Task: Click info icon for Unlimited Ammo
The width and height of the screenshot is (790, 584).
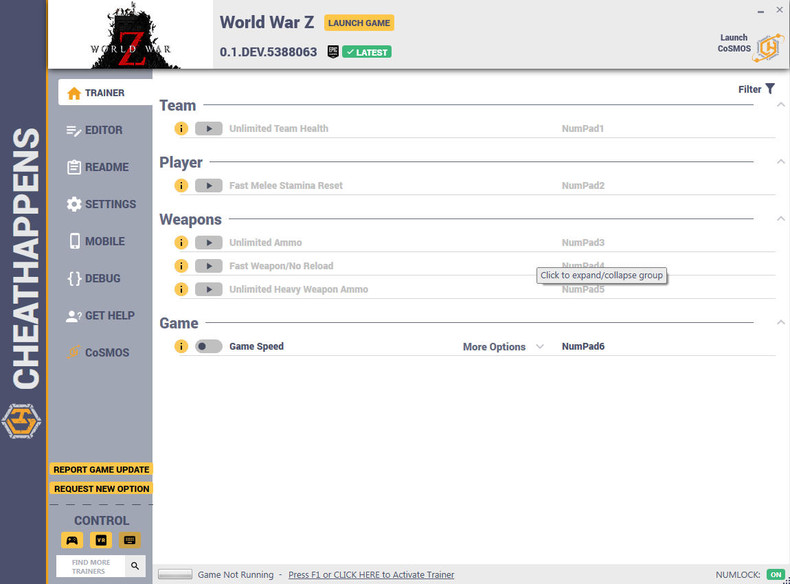Action: 181,242
